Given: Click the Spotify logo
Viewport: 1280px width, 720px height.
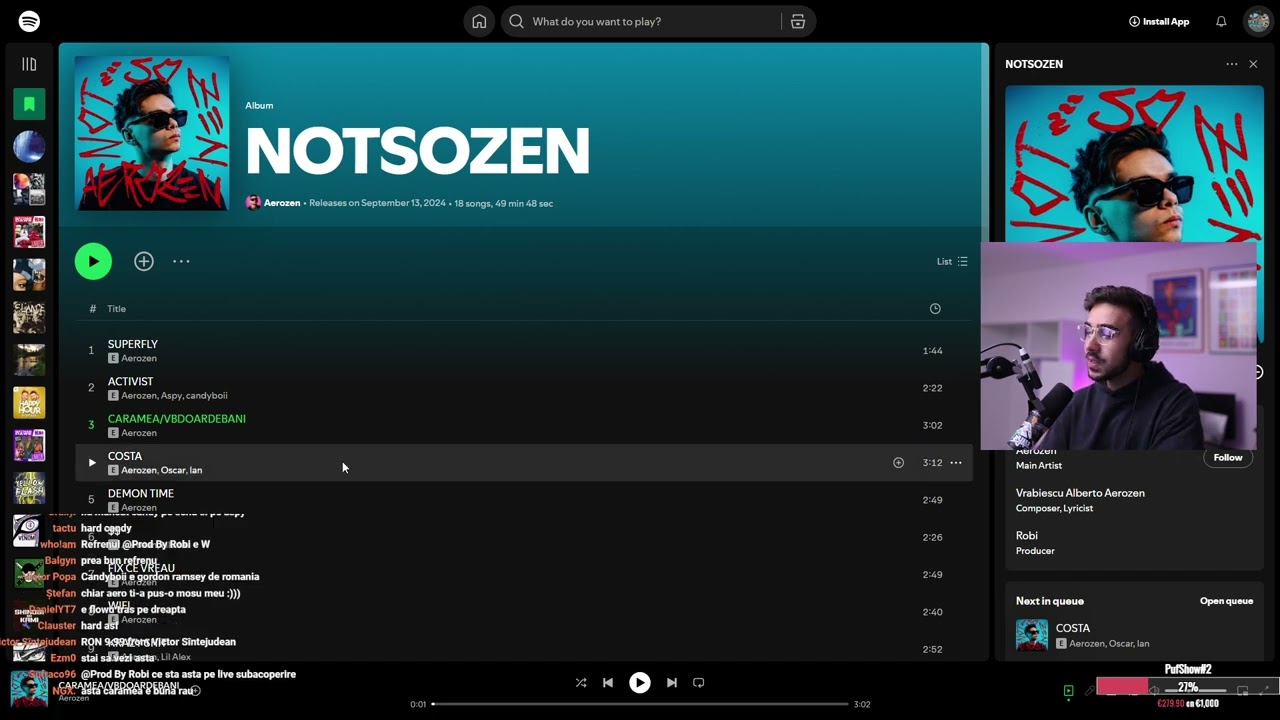Looking at the screenshot, I should pos(29,21).
